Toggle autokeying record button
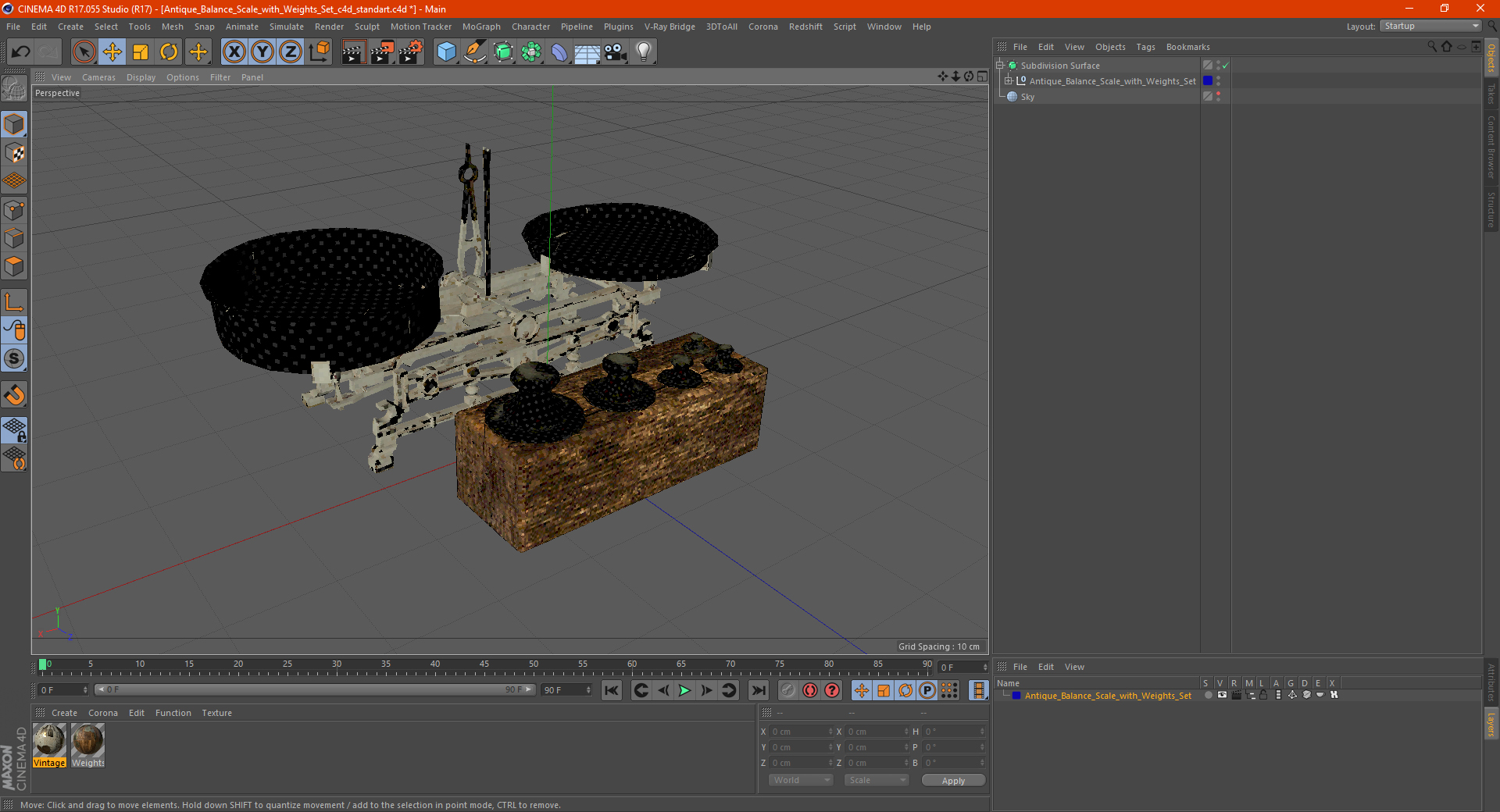This screenshot has width=1500, height=812. (x=810, y=690)
